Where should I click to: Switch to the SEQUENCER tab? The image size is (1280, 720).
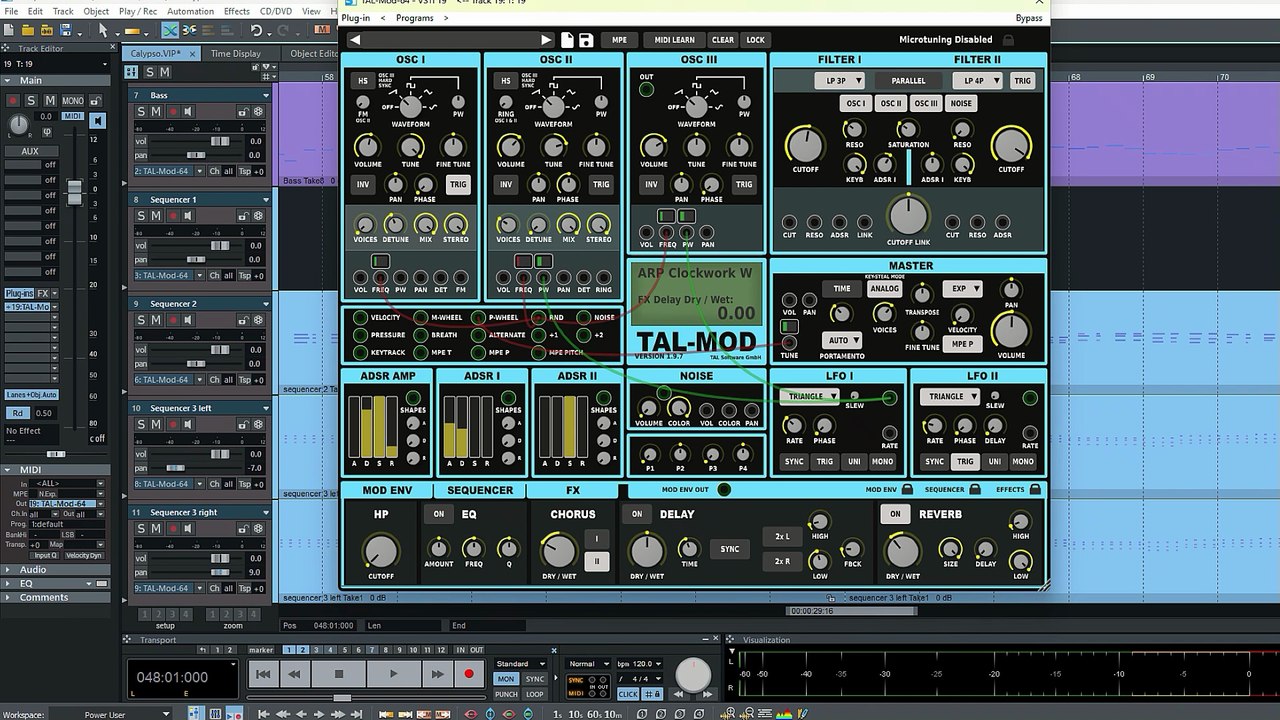[x=480, y=490]
